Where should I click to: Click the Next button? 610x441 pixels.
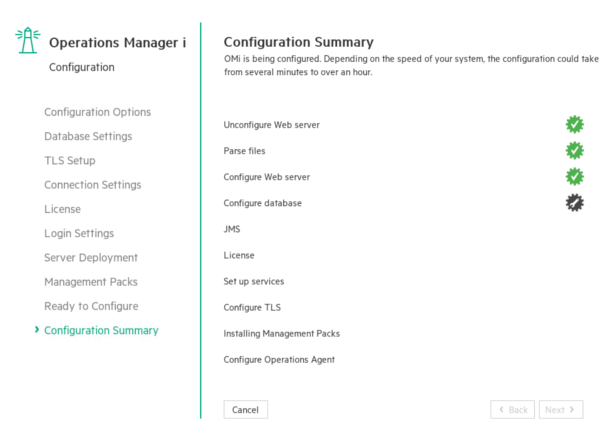560,410
